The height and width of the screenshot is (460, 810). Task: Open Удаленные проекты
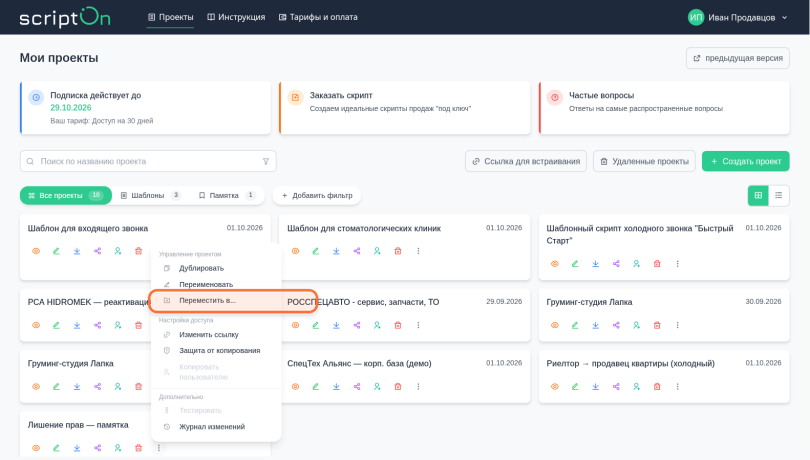click(x=644, y=161)
